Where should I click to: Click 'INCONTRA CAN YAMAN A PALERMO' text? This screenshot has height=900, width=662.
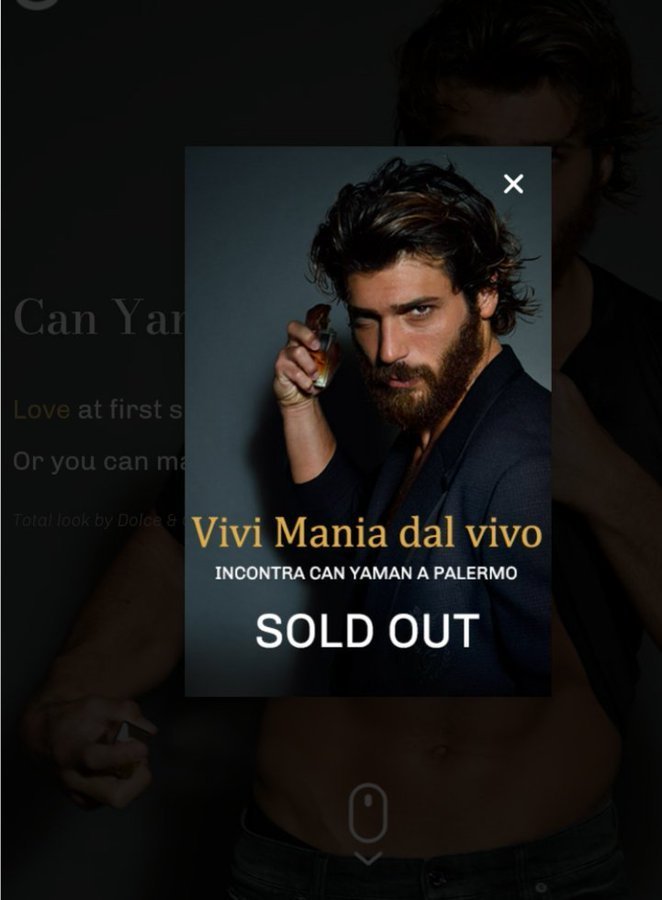pyautogui.click(x=366, y=573)
